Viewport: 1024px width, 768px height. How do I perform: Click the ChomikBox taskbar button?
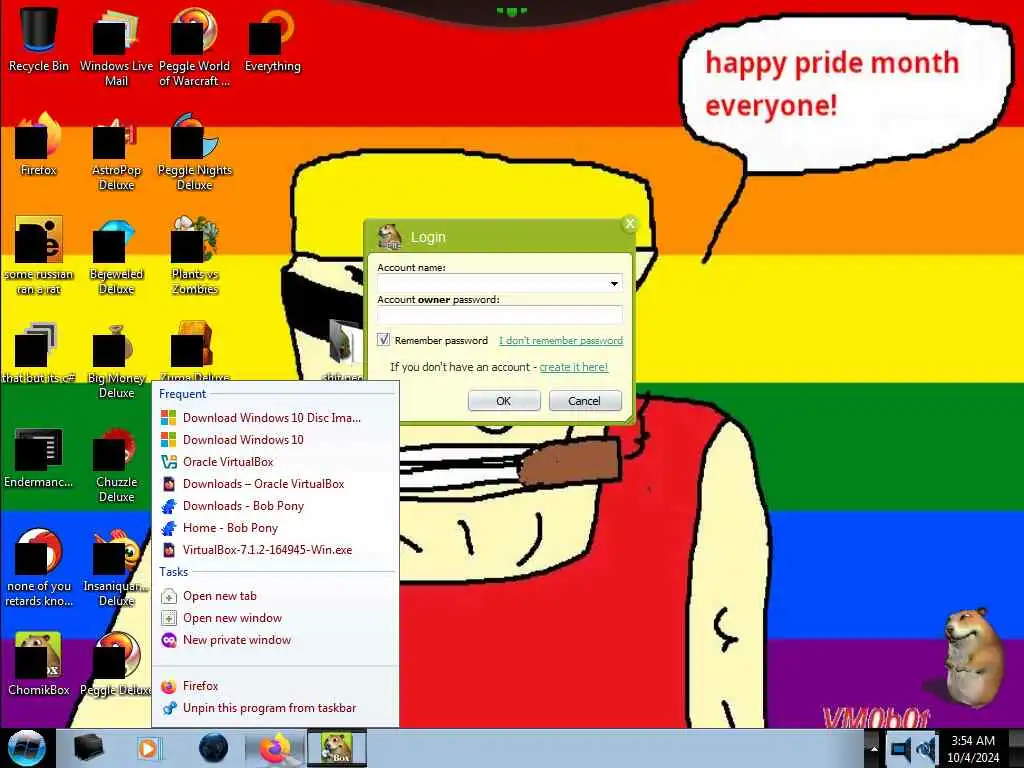point(336,748)
